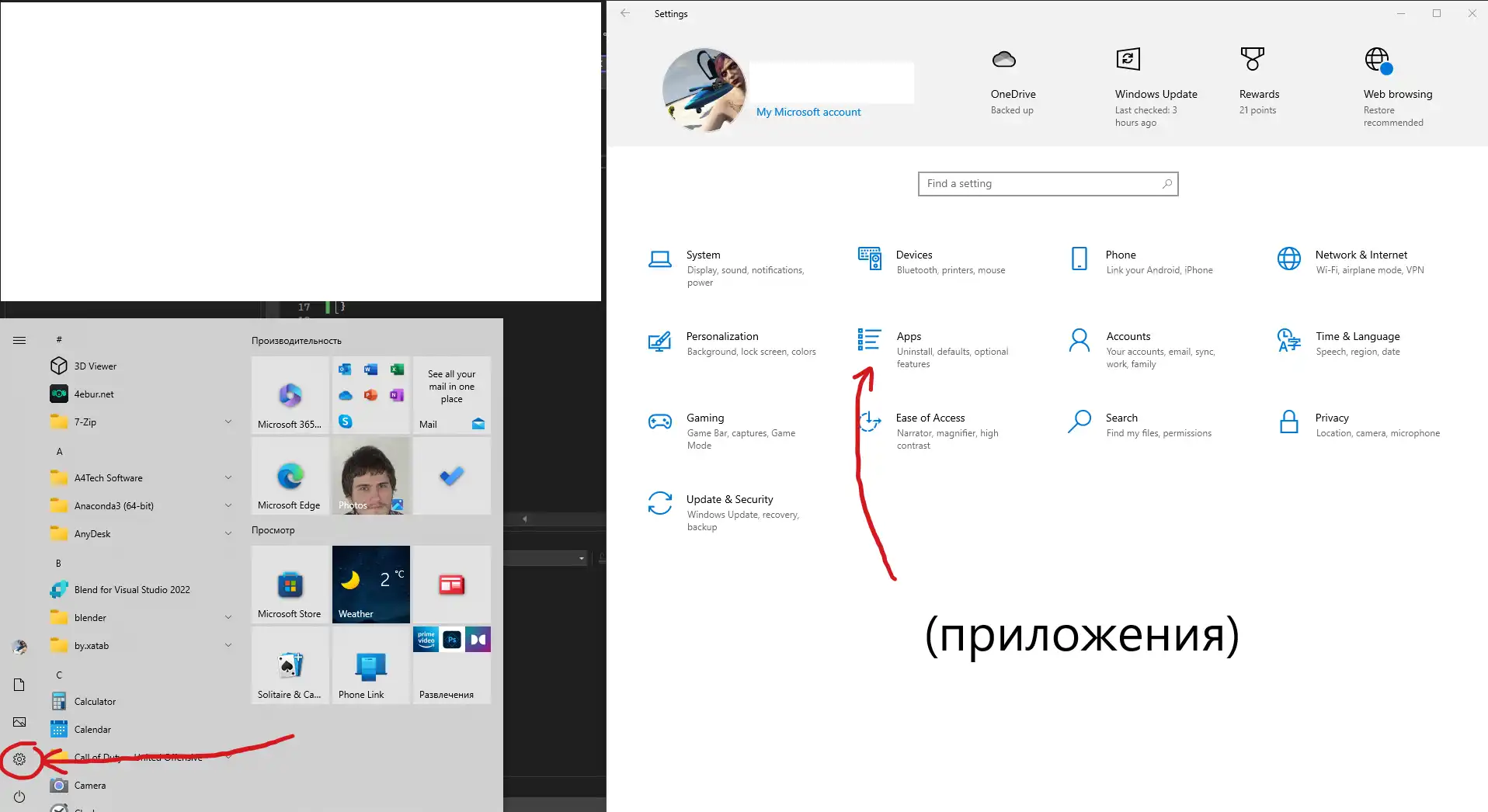The image size is (1488, 812).
Task: Open the Solitaire & Casual Games tile
Action: pyautogui.click(x=290, y=665)
